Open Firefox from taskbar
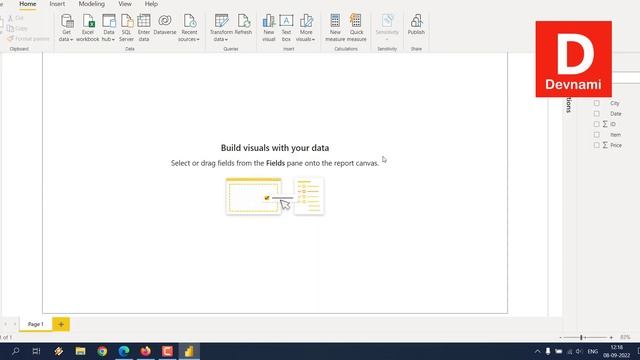The width and height of the screenshot is (640, 360). [146, 351]
